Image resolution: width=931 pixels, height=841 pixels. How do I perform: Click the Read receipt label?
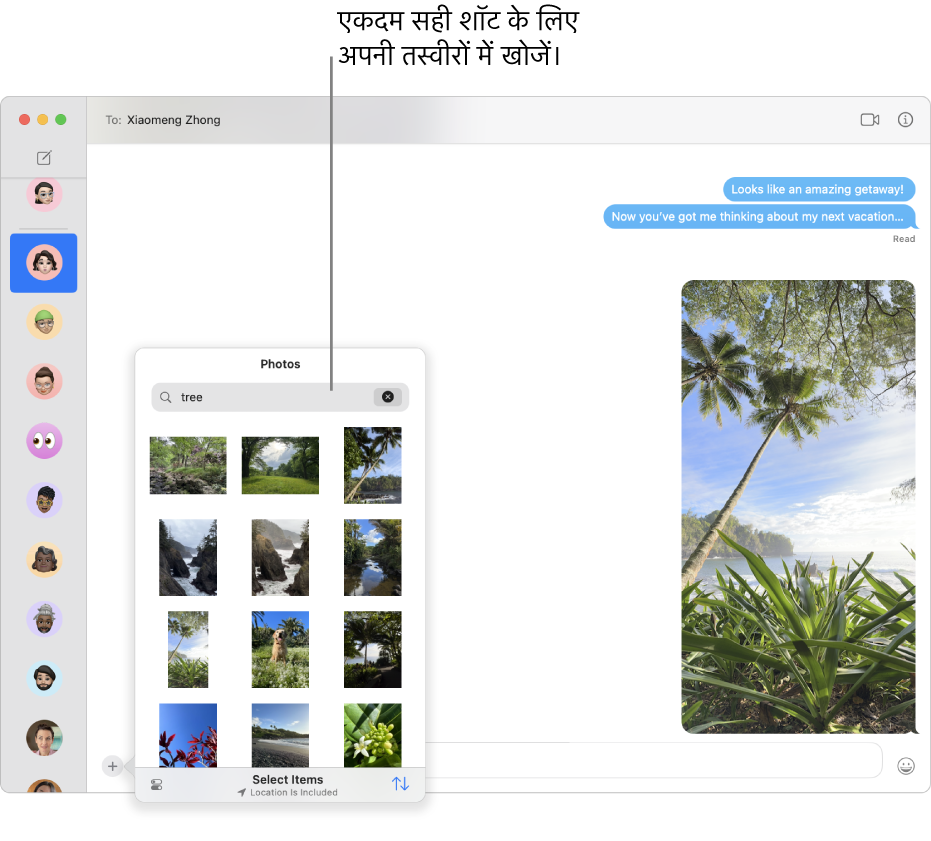(904, 239)
